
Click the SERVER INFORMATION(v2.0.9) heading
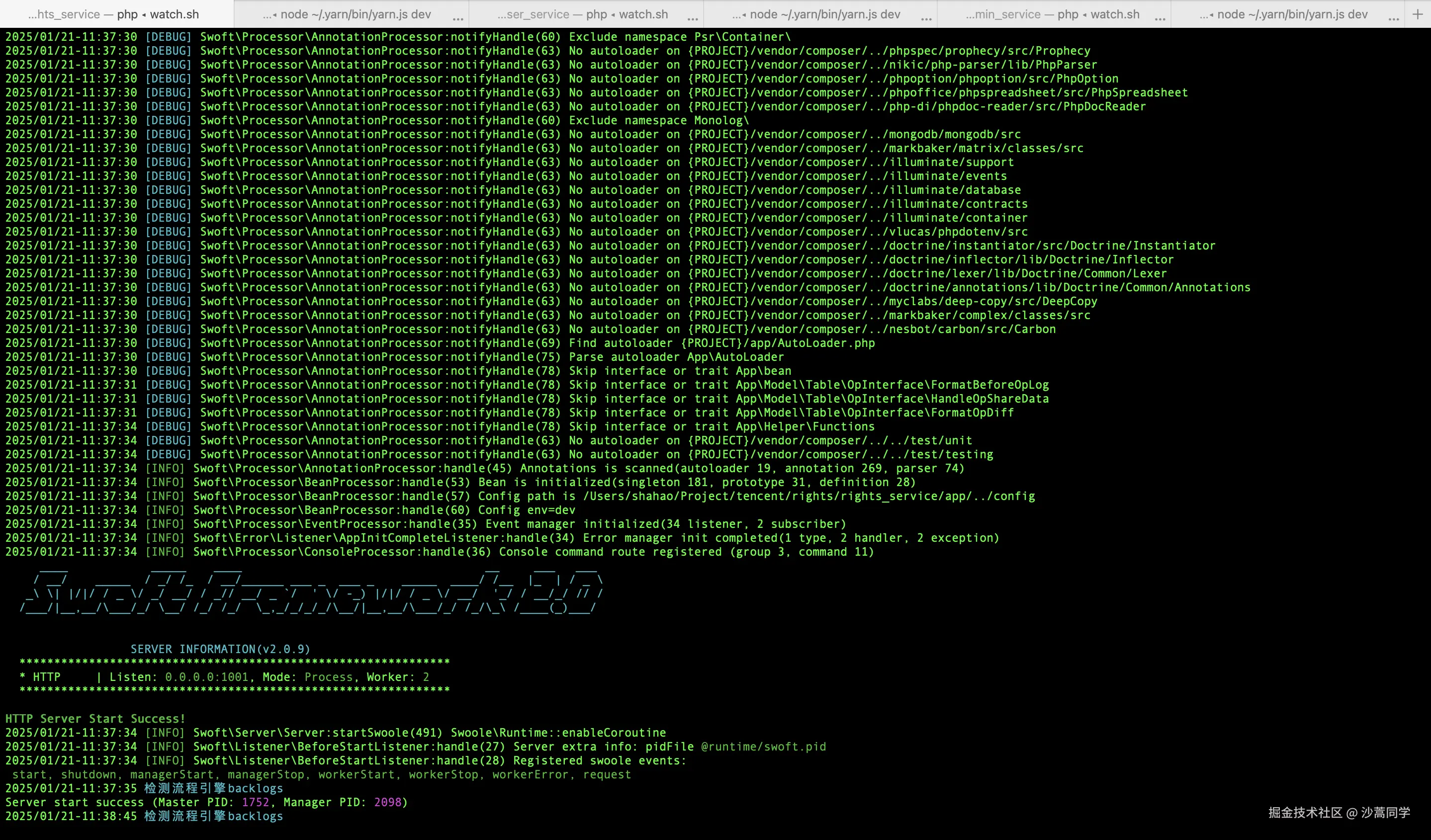coord(220,649)
